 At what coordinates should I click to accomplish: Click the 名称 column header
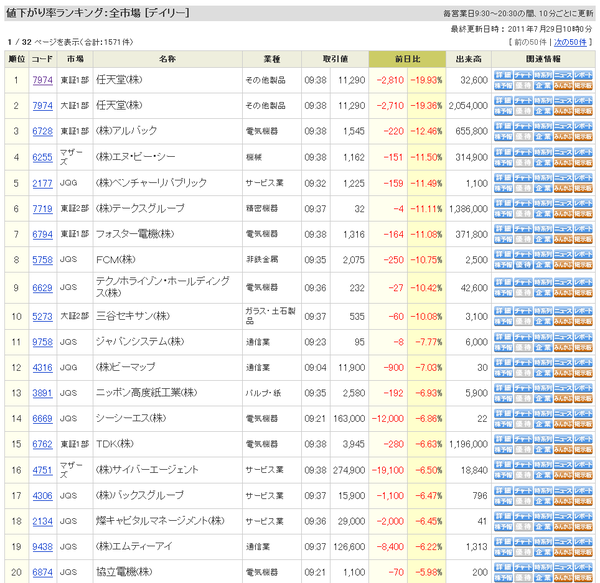pyautogui.click(x=168, y=59)
